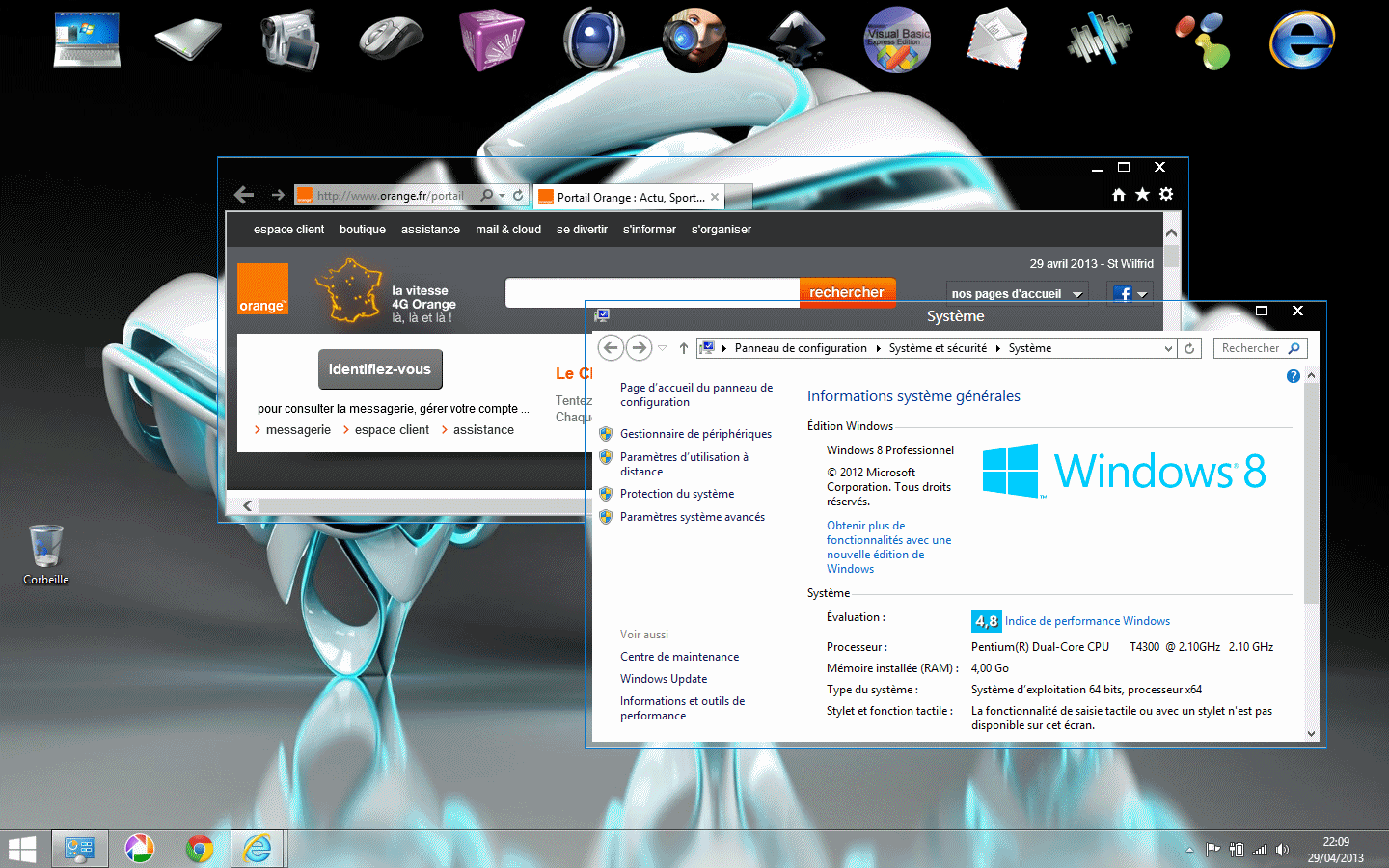Open s'informer in the Orange menu

(649, 230)
